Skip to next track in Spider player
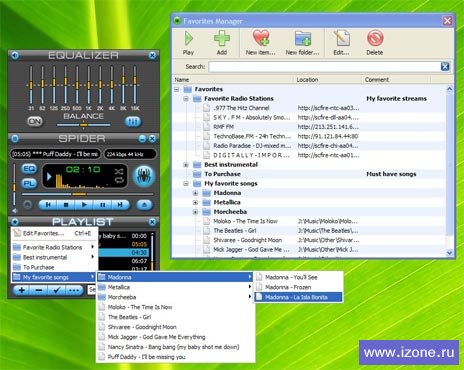 (120, 205)
